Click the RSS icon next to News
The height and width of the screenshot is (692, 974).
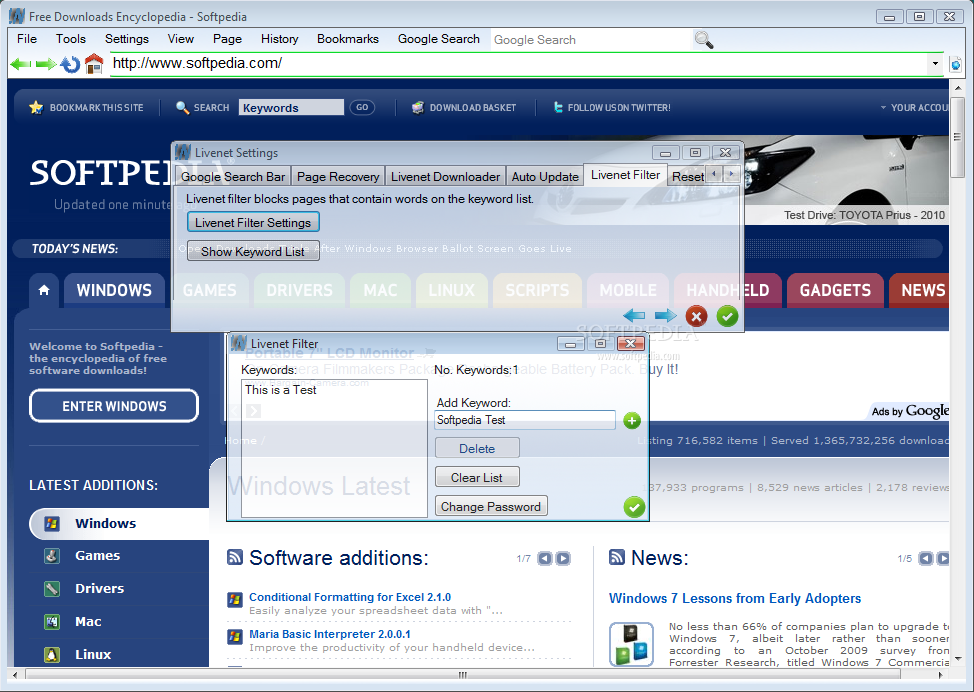pos(617,557)
